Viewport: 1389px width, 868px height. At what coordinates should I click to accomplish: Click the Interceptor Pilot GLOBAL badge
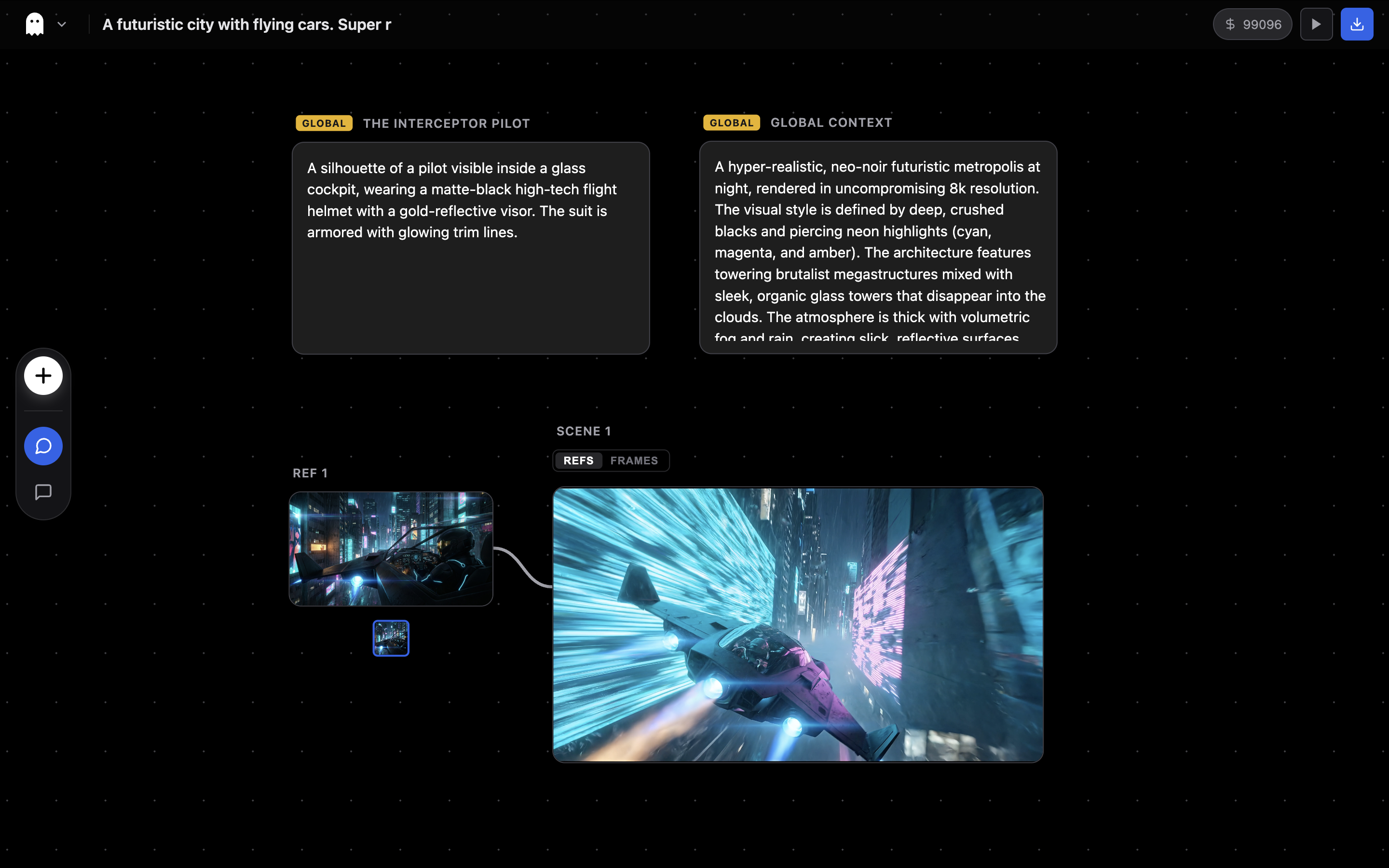pos(324,123)
